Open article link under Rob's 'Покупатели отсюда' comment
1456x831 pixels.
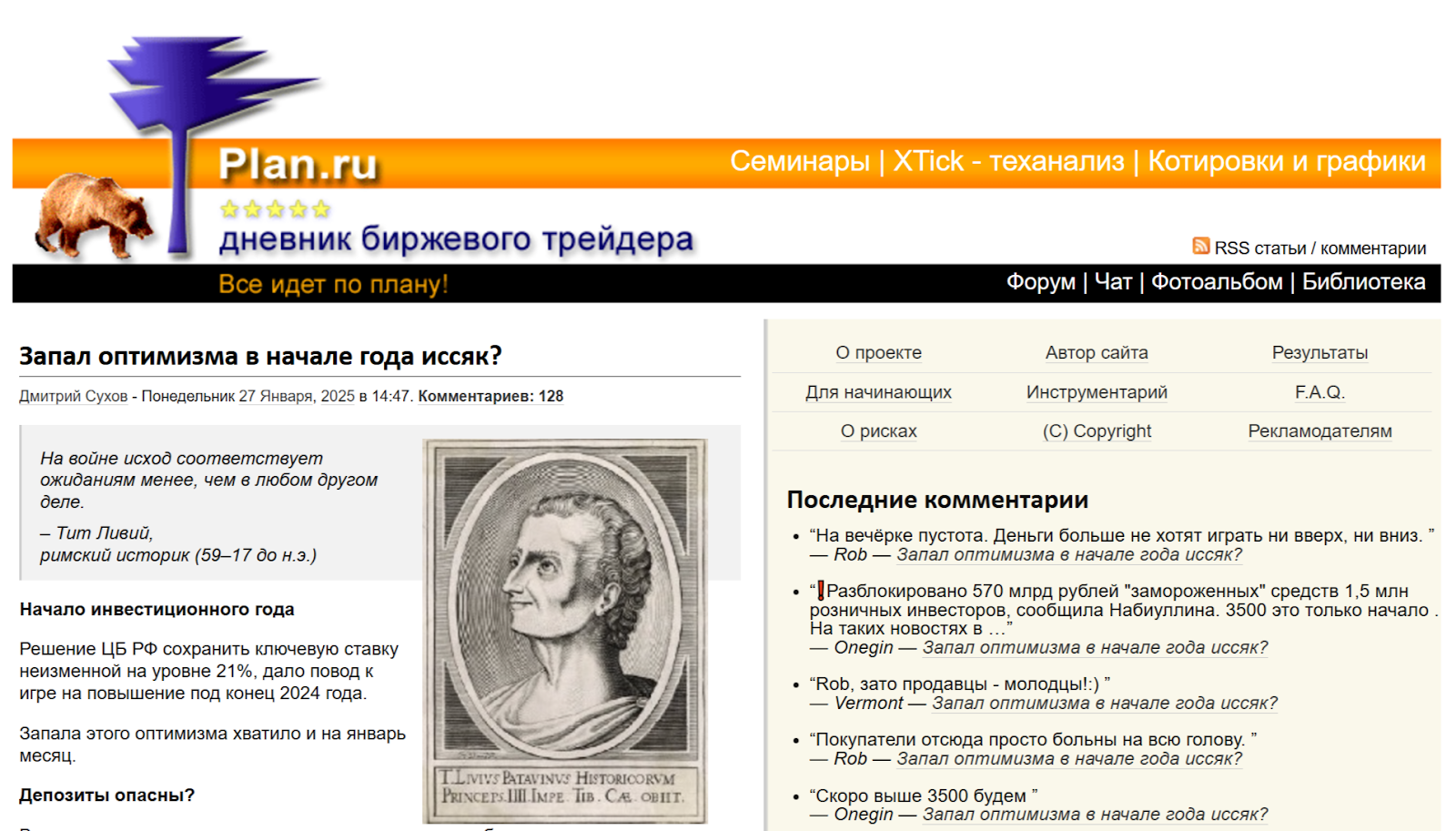[1068, 758]
